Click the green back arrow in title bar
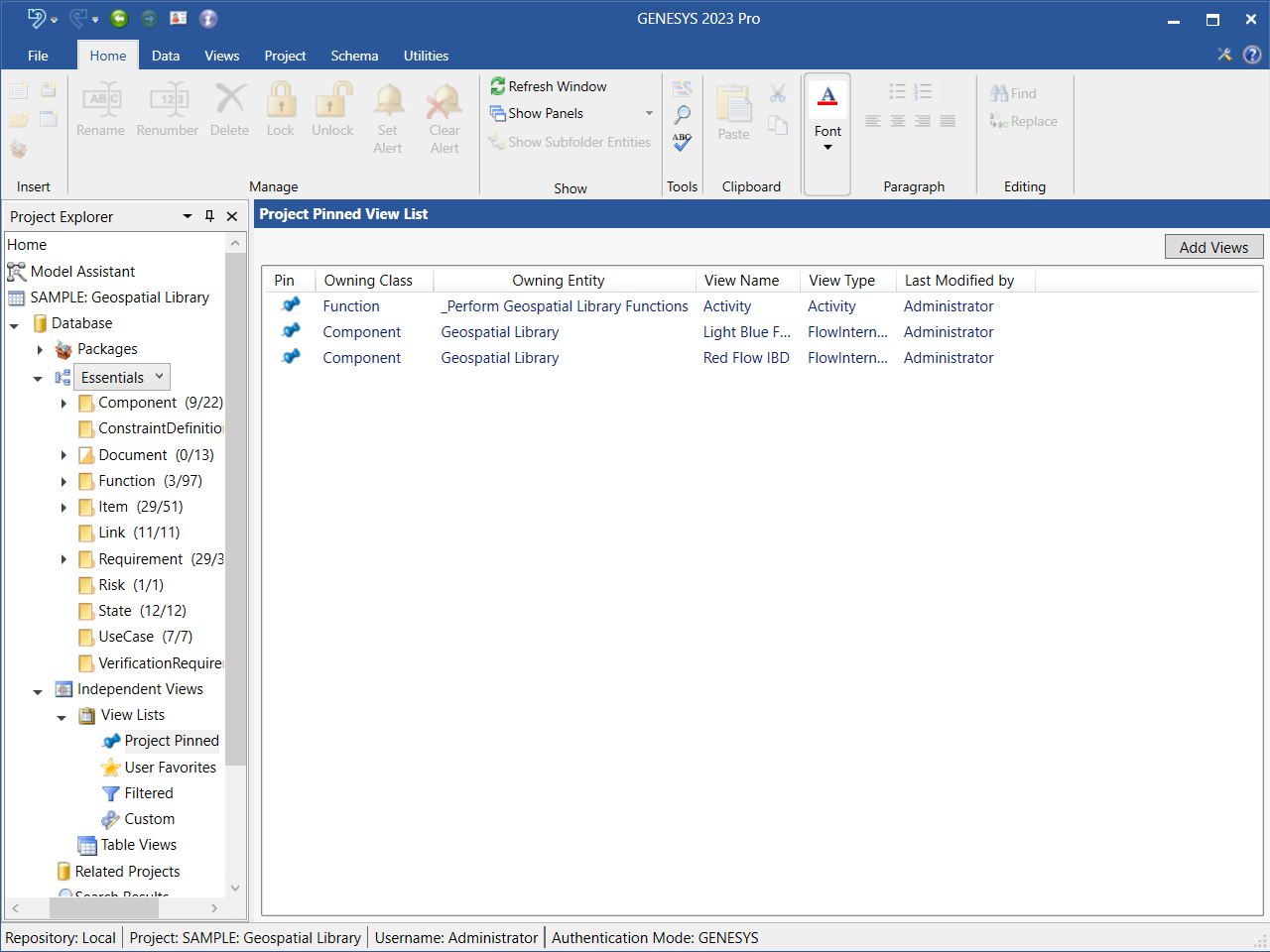1270x952 pixels. click(119, 18)
